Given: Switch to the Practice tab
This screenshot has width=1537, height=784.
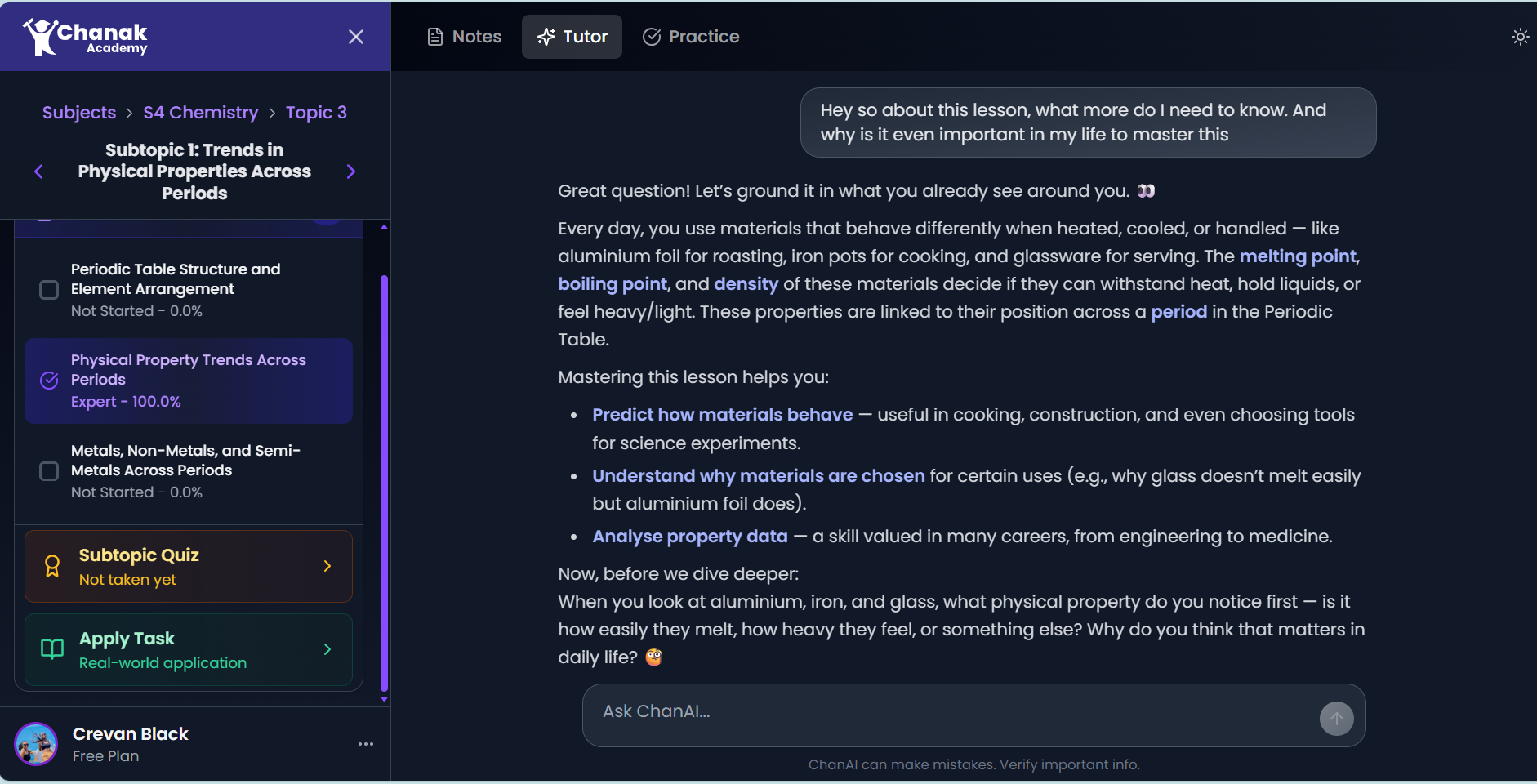Looking at the screenshot, I should [689, 36].
